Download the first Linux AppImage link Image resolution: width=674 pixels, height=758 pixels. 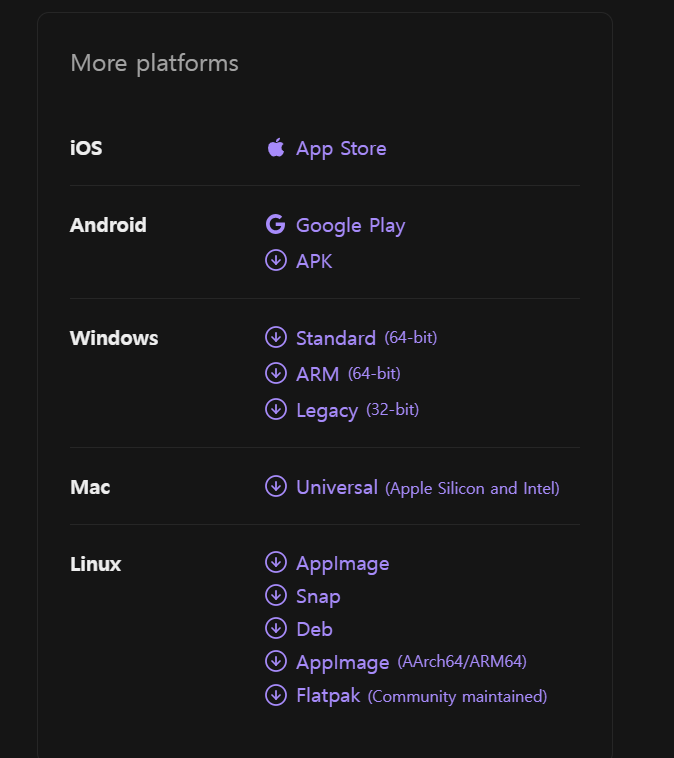point(342,563)
